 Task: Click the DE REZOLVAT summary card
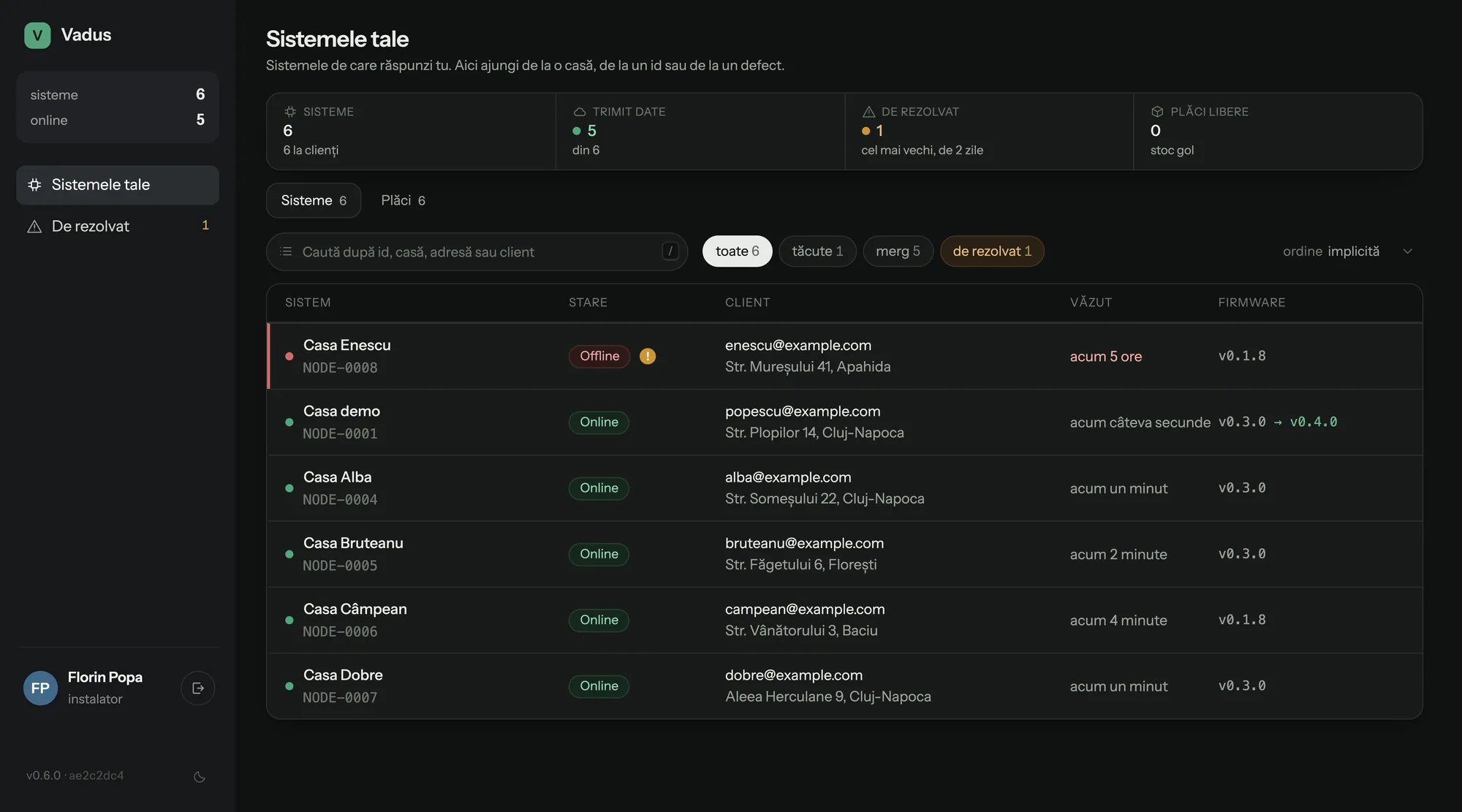988,132
